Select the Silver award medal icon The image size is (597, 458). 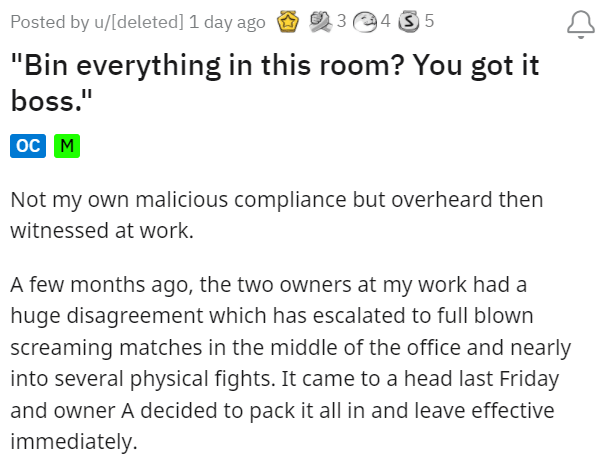[409, 22]
